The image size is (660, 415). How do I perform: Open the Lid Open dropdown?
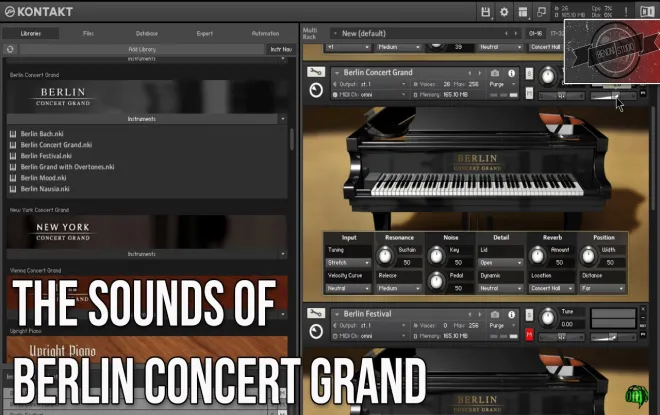click(500, 263)
